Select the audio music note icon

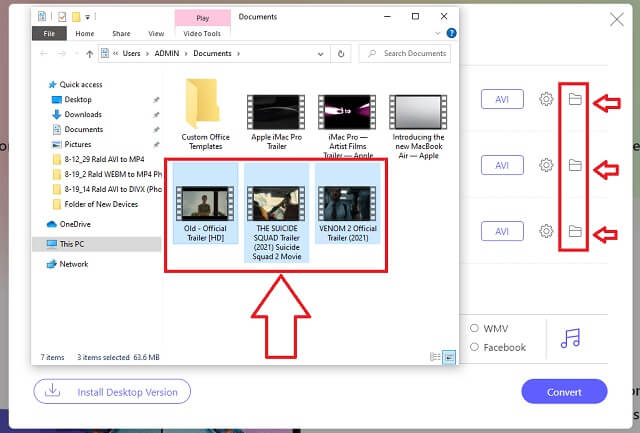570,338
